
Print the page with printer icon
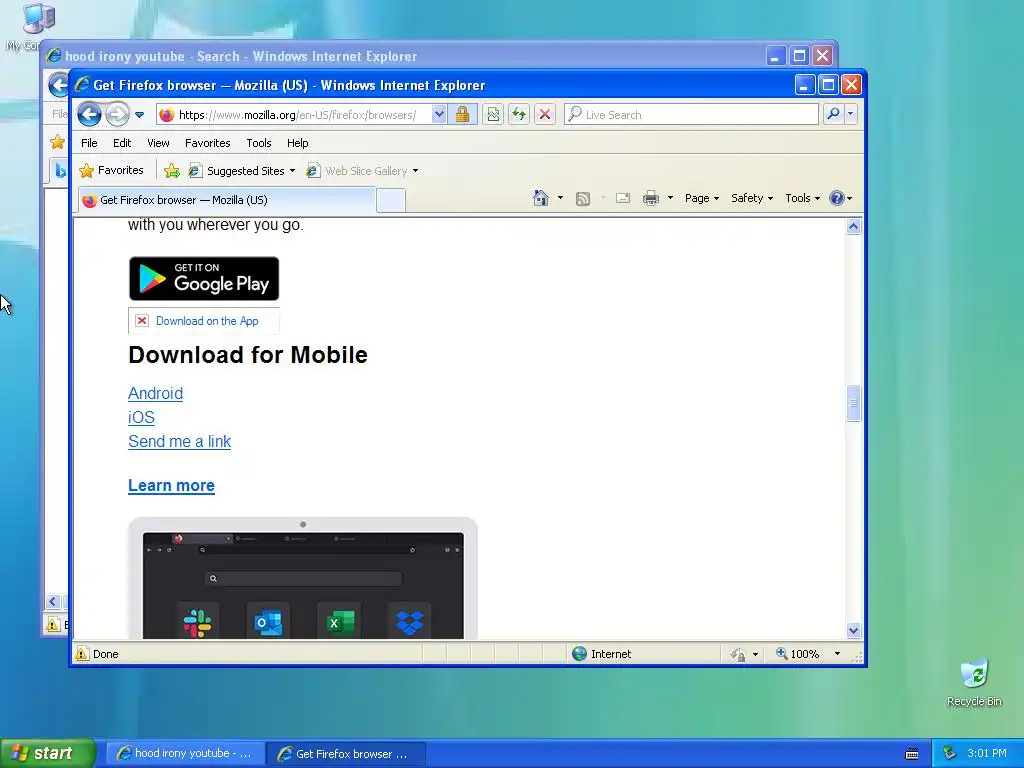pos(650,198)
